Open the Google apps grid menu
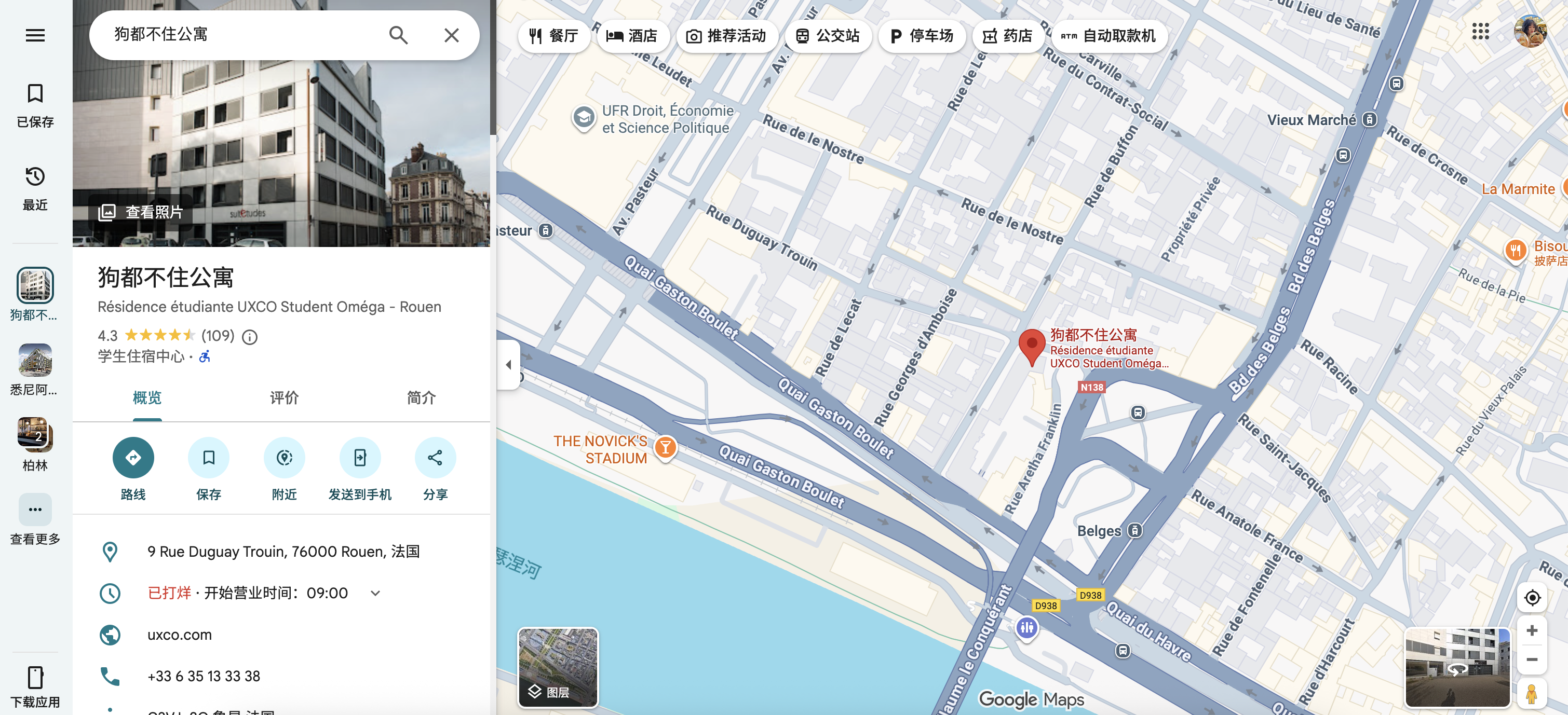This screenshot has width=1568, height=715. (x=1480, y=32)
